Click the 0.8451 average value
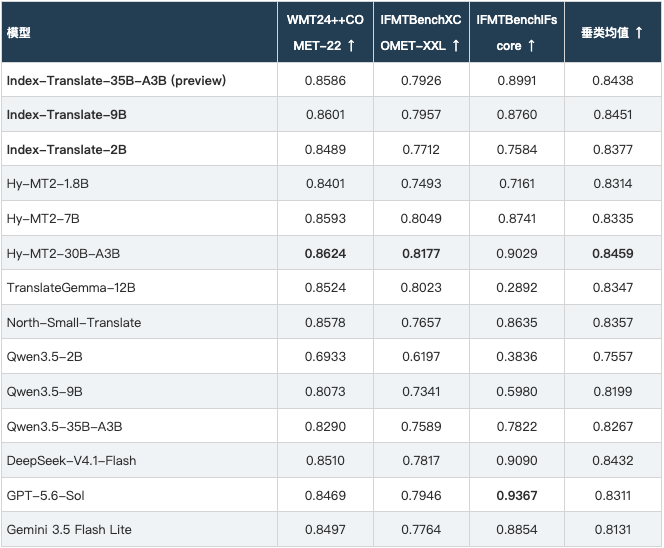The width and height of the screenshot is (664, 548). (613, 115)
